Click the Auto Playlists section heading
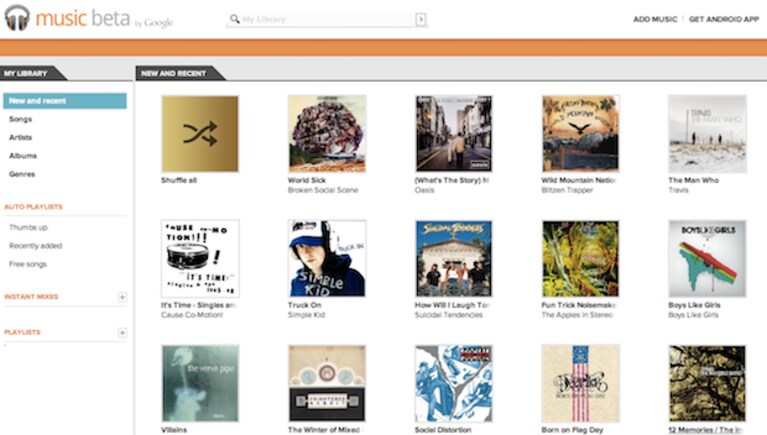 pyautogui.click(x=33, y=206)
